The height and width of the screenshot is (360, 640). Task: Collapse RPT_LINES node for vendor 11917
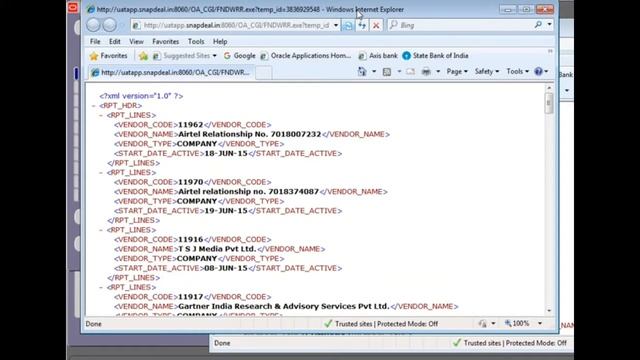tap(101, 287)
